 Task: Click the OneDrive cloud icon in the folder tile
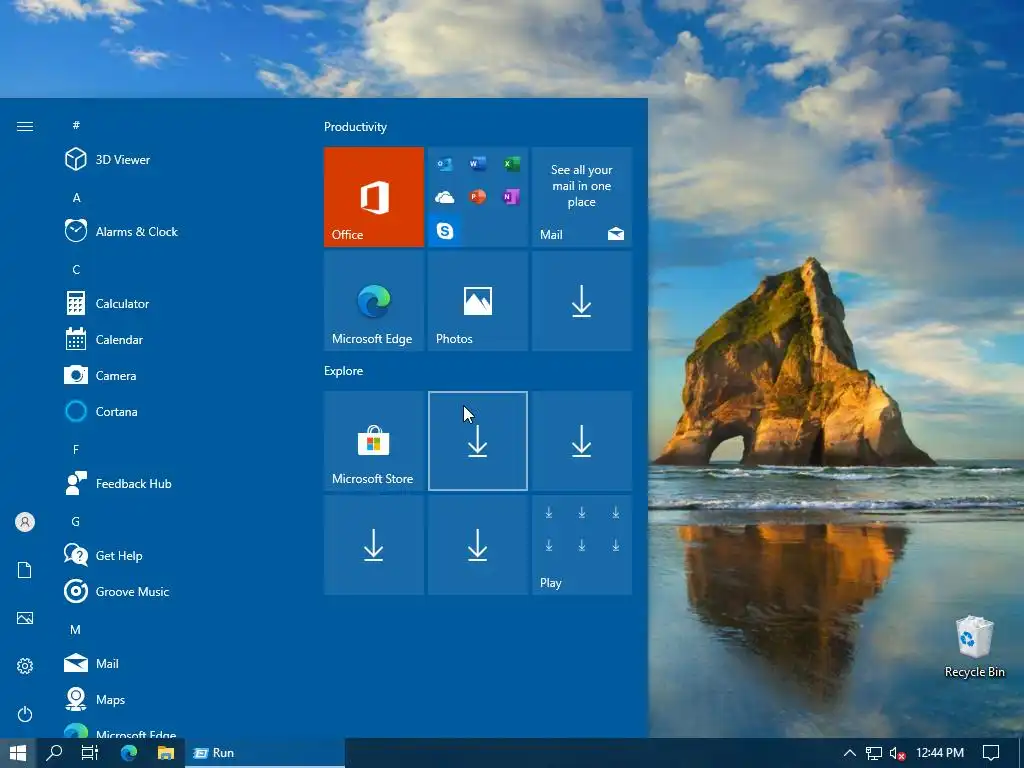[x=445, y=197]
